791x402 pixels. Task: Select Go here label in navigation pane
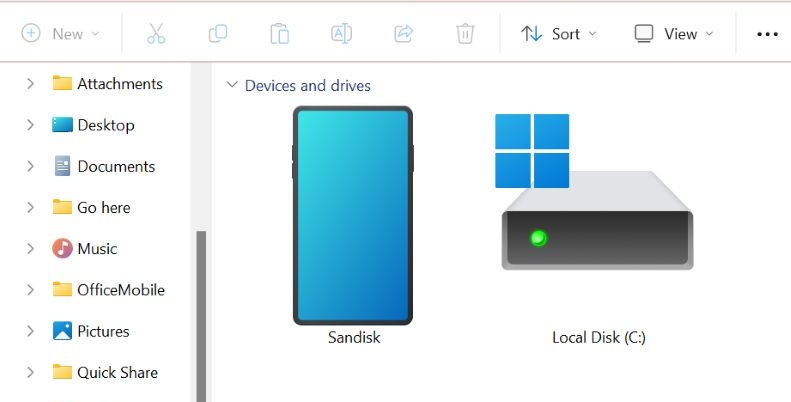pos(104,208)
